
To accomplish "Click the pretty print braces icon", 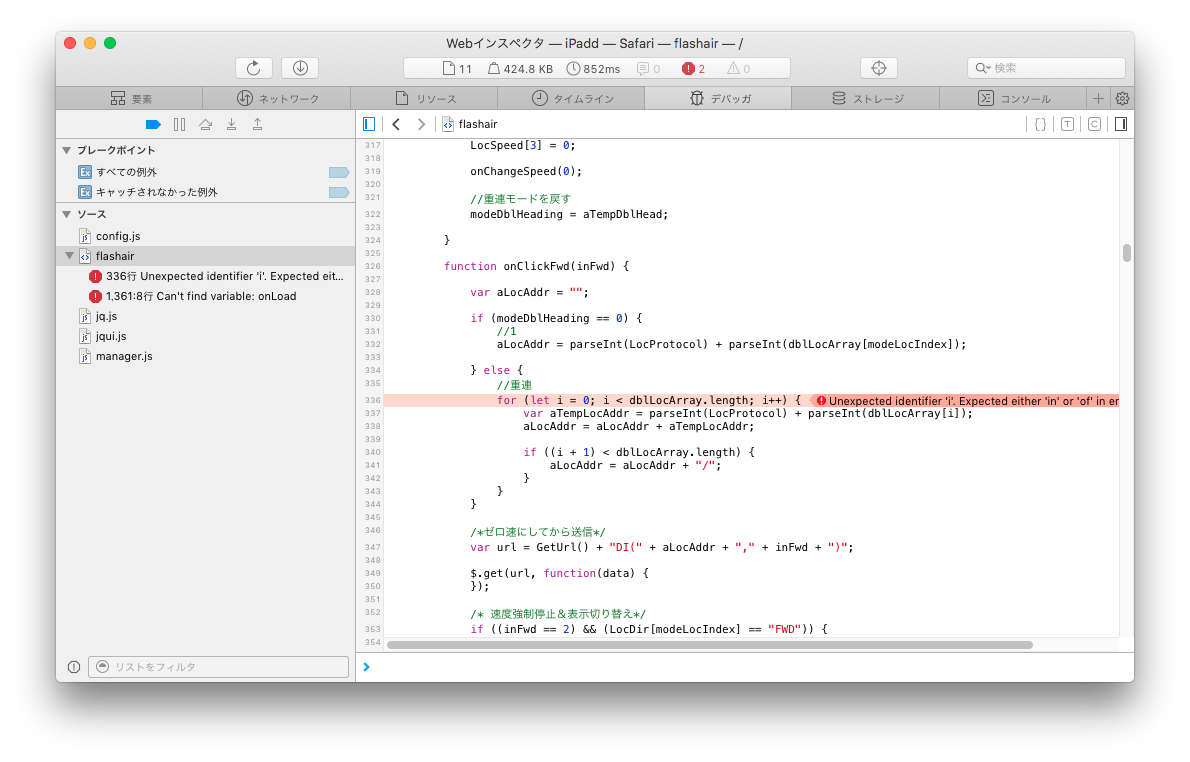I will coord(1040,124).
